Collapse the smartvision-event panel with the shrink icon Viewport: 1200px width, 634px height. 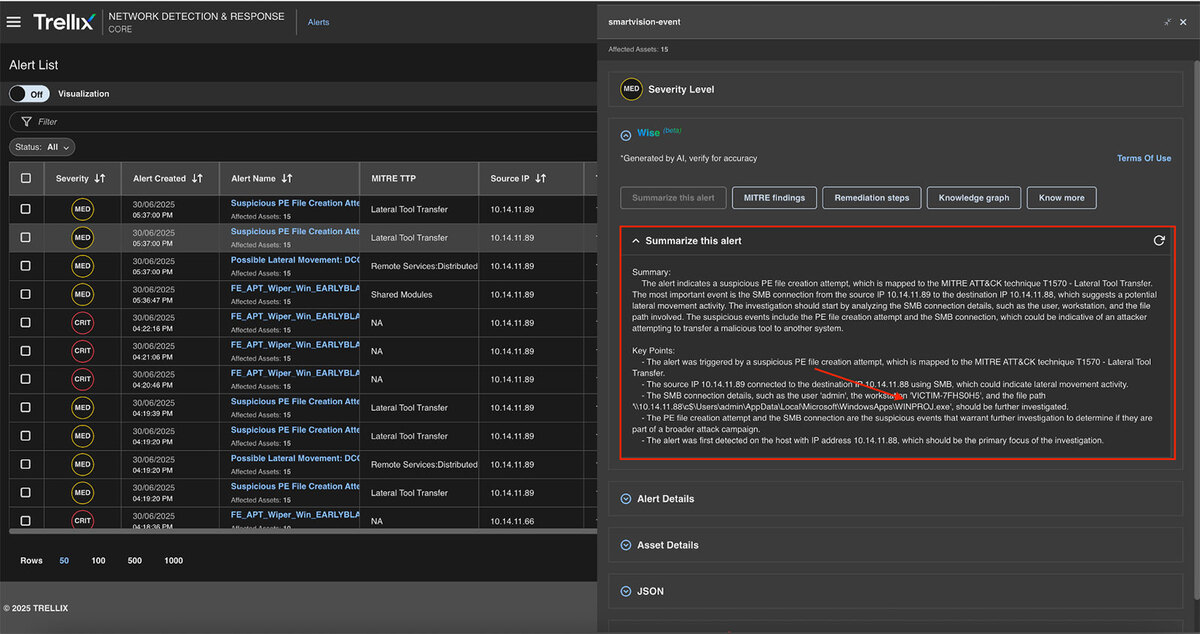pyautogui.click(x=1166, y=22)
